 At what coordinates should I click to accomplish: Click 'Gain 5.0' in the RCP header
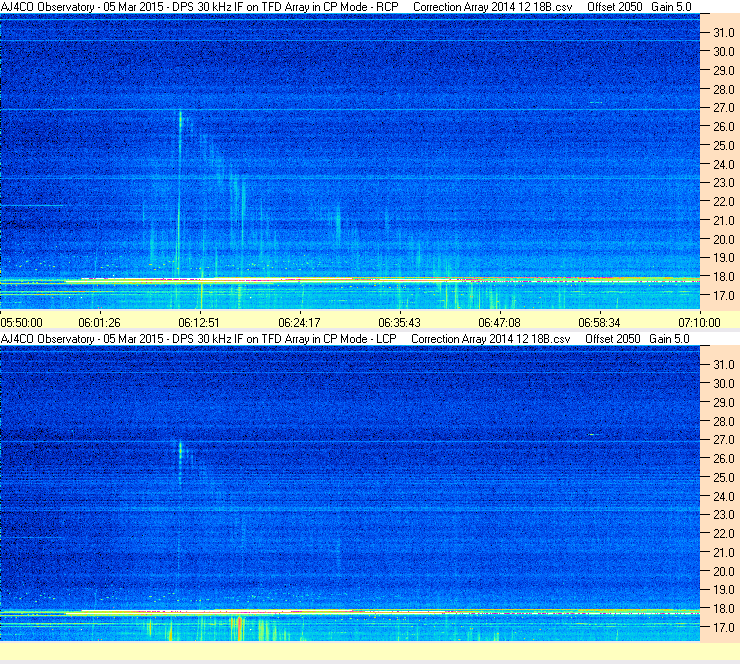(671, 7)
